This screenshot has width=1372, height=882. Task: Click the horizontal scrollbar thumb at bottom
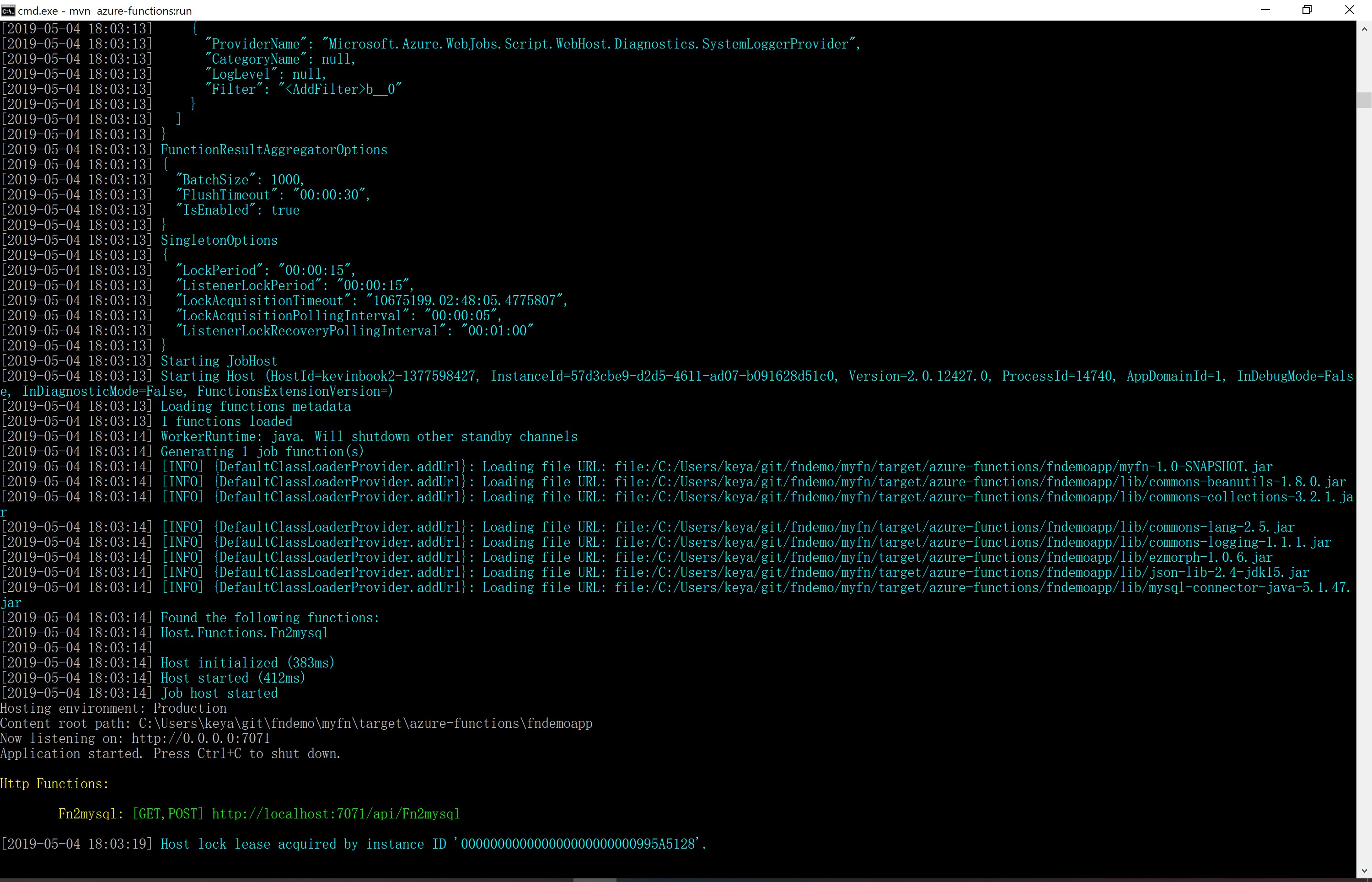pos(595,880)
